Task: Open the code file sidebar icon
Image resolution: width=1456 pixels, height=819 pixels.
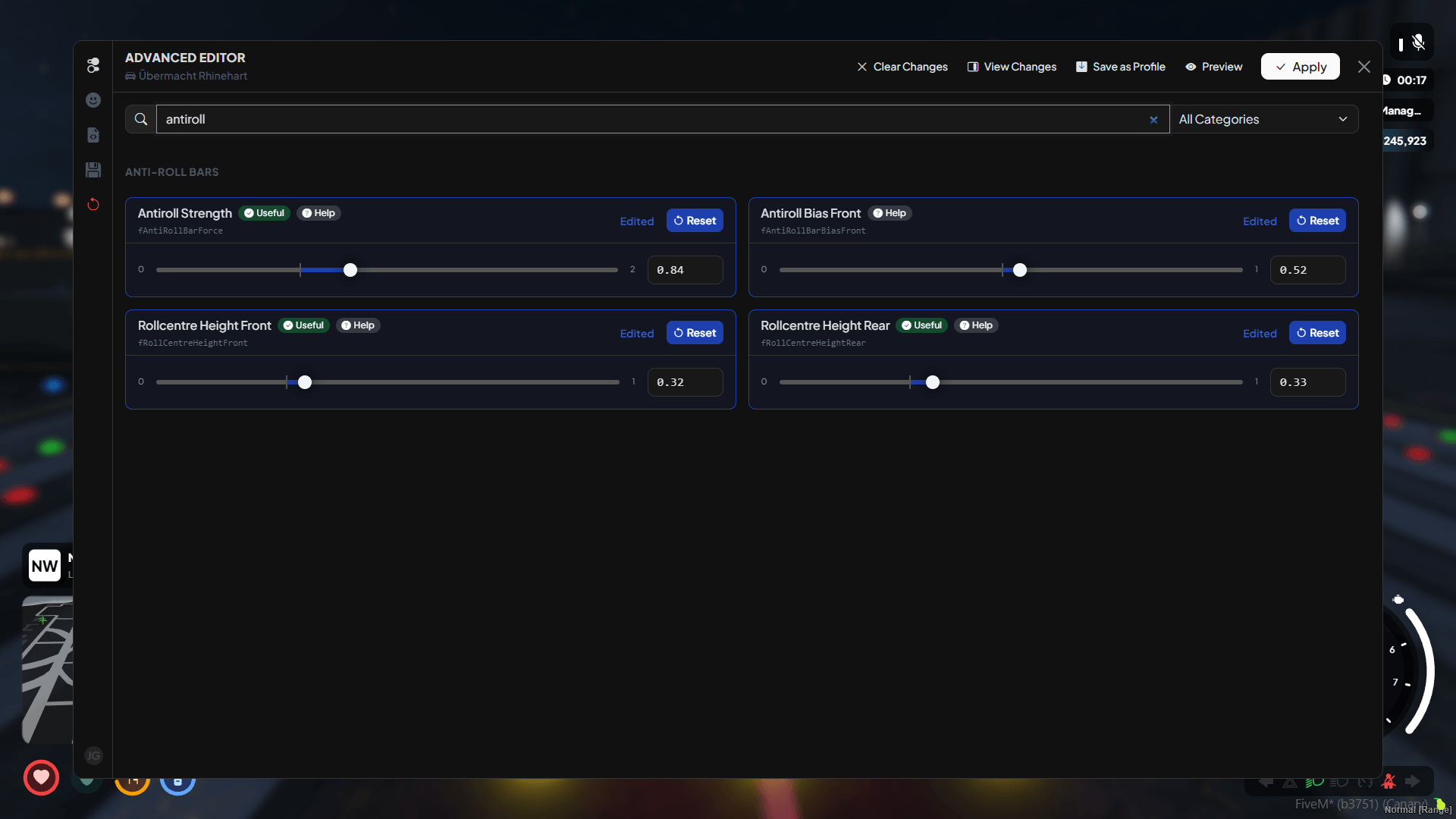Action: click(x=93, y=135)
